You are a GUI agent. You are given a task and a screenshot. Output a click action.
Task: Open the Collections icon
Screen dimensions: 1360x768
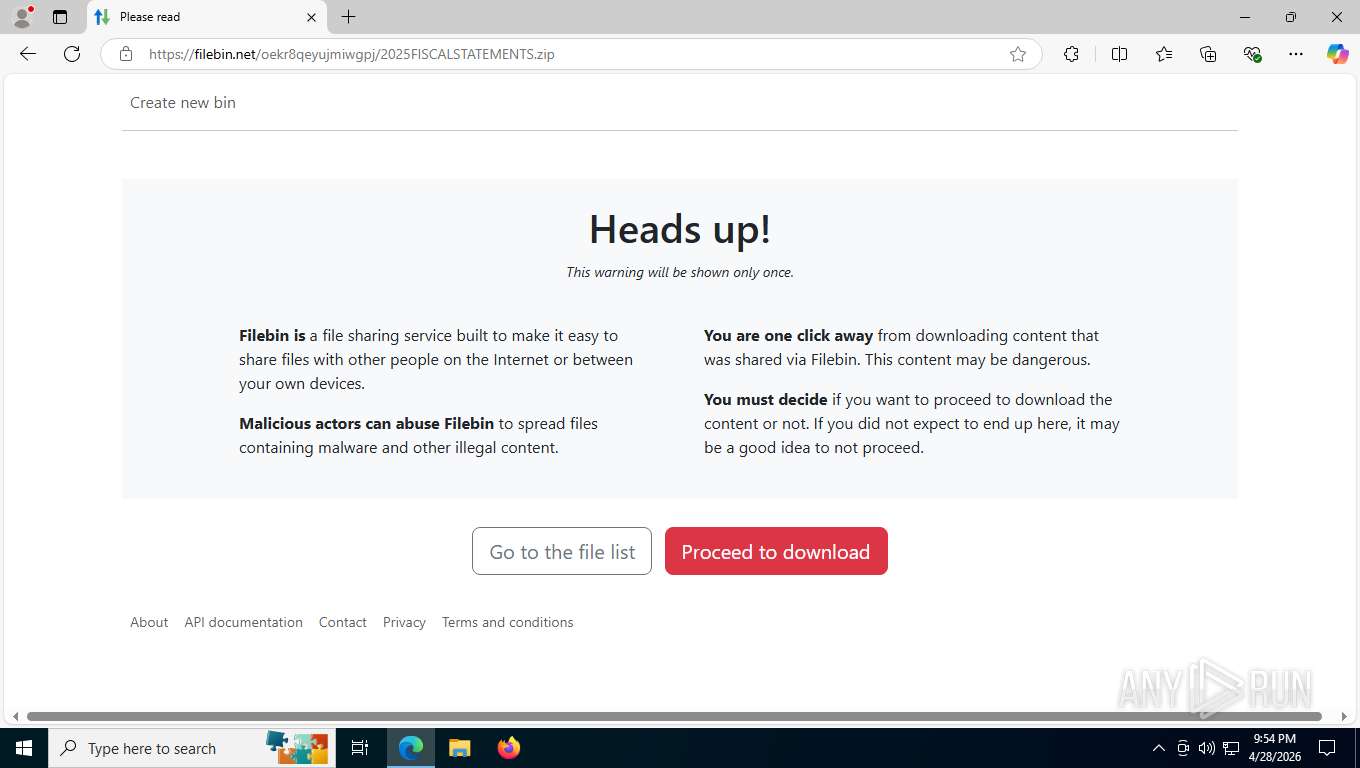click(1208, 54)
